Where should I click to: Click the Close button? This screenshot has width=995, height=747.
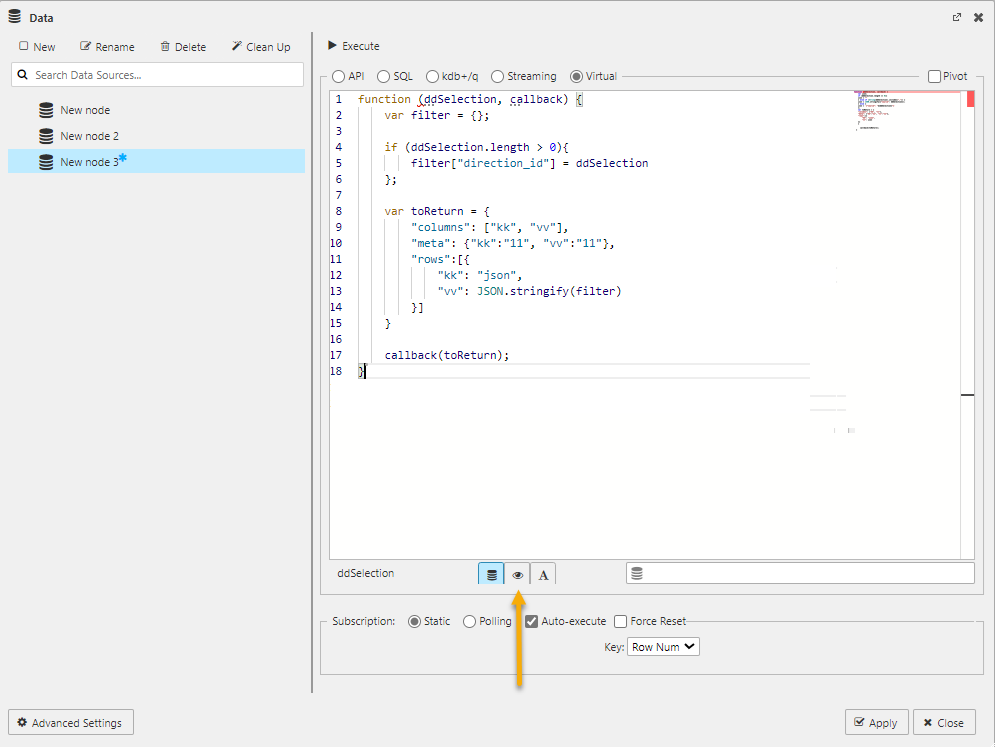(x=944, y=722)
